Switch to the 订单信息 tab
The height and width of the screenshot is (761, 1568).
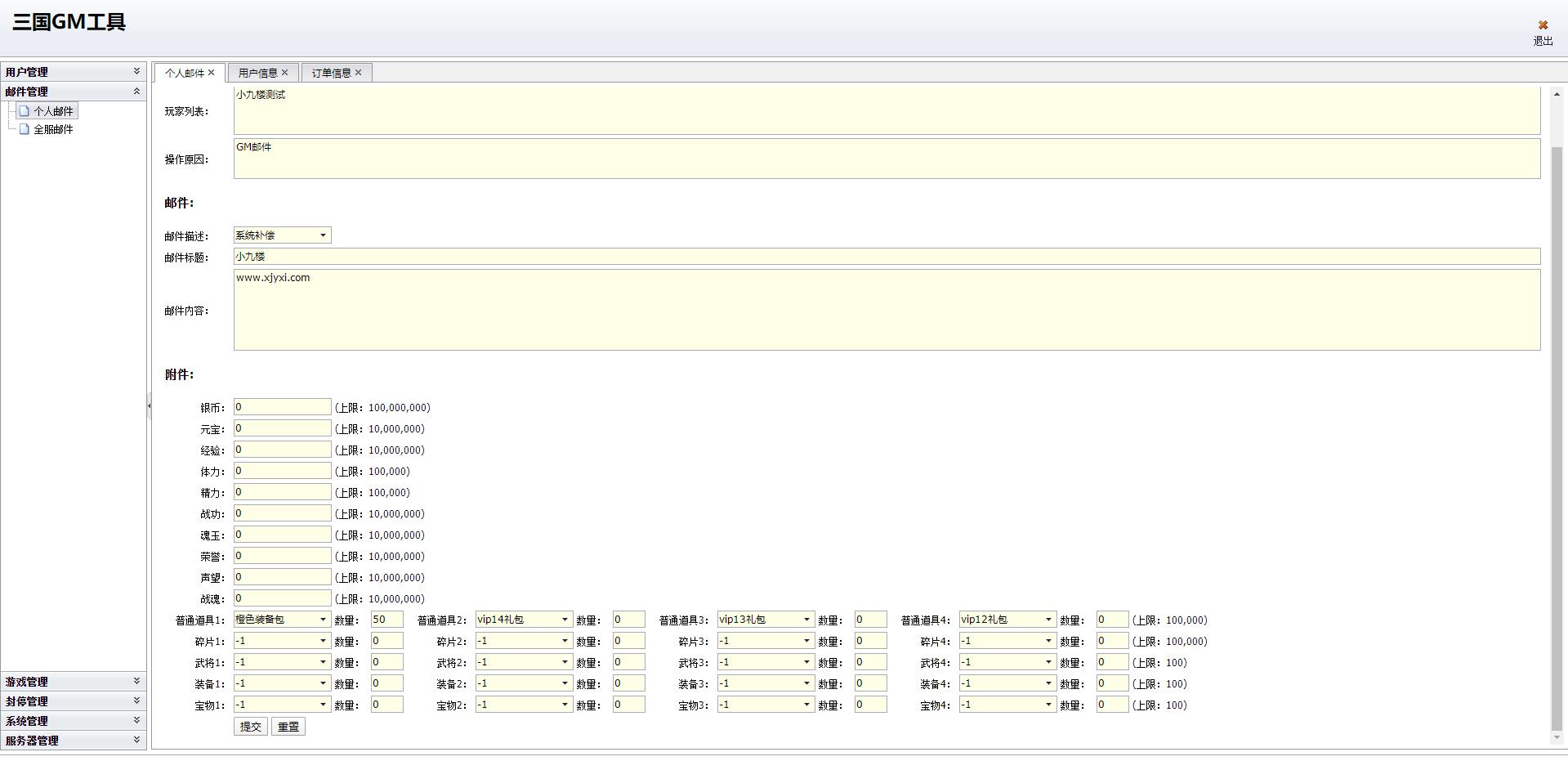(x=331, y=73)
